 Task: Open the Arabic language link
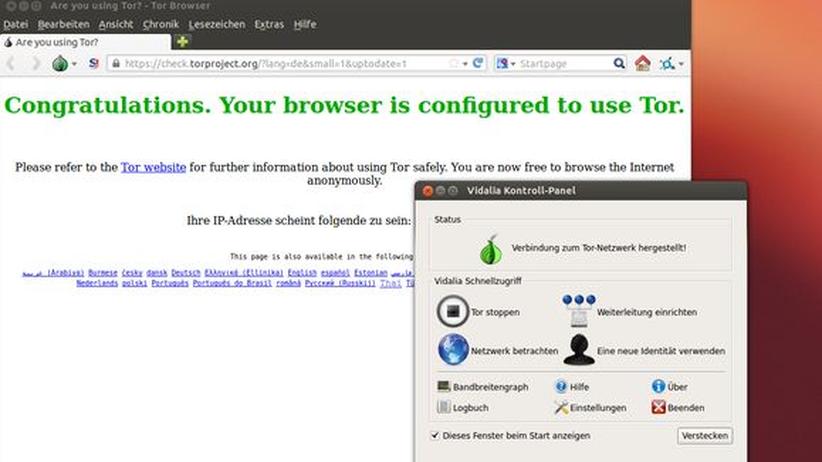coord(53,273)
